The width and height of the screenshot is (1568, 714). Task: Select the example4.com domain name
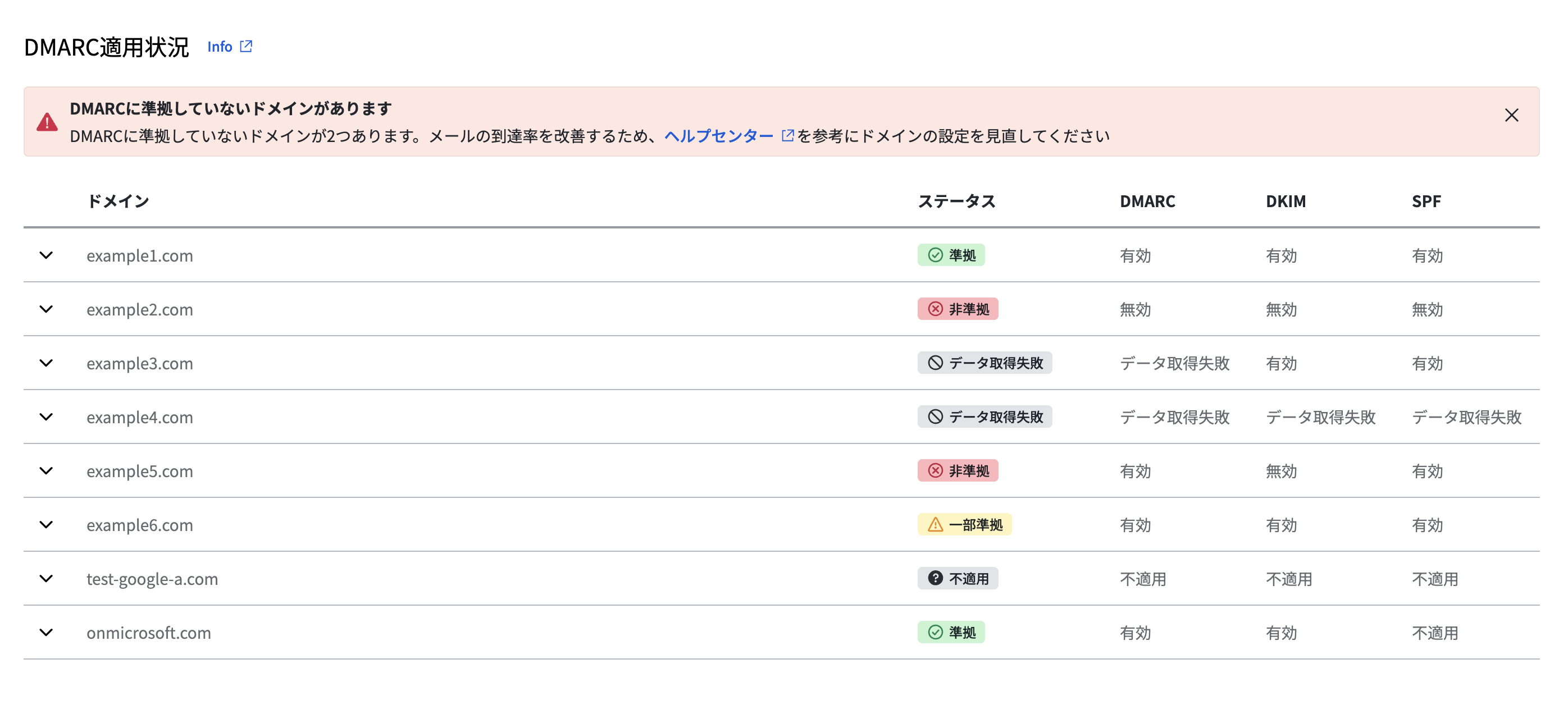tap(139, 417)
